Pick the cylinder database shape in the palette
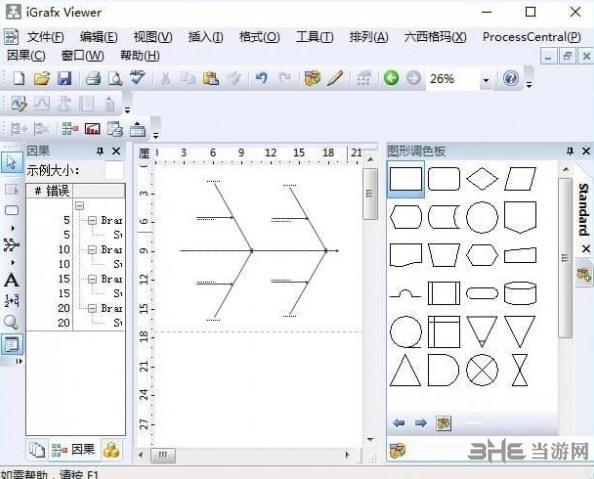The height and width of the screenshot is (479, 594). 520,293
